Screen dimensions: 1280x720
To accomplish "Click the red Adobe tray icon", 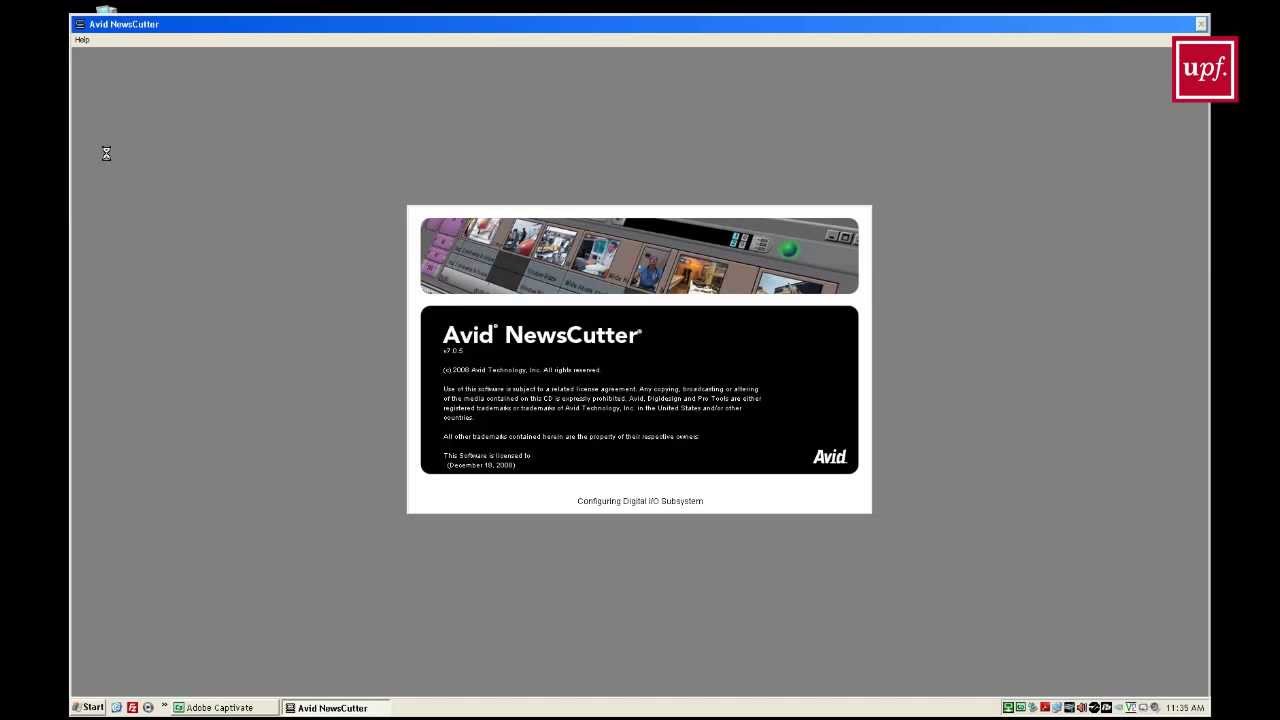I will coord(1045,707).
